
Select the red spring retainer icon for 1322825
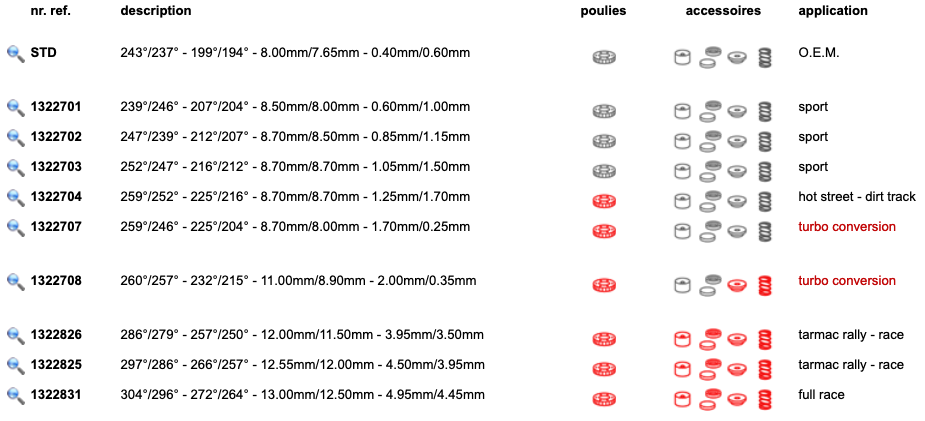click(x=737, y=370)
